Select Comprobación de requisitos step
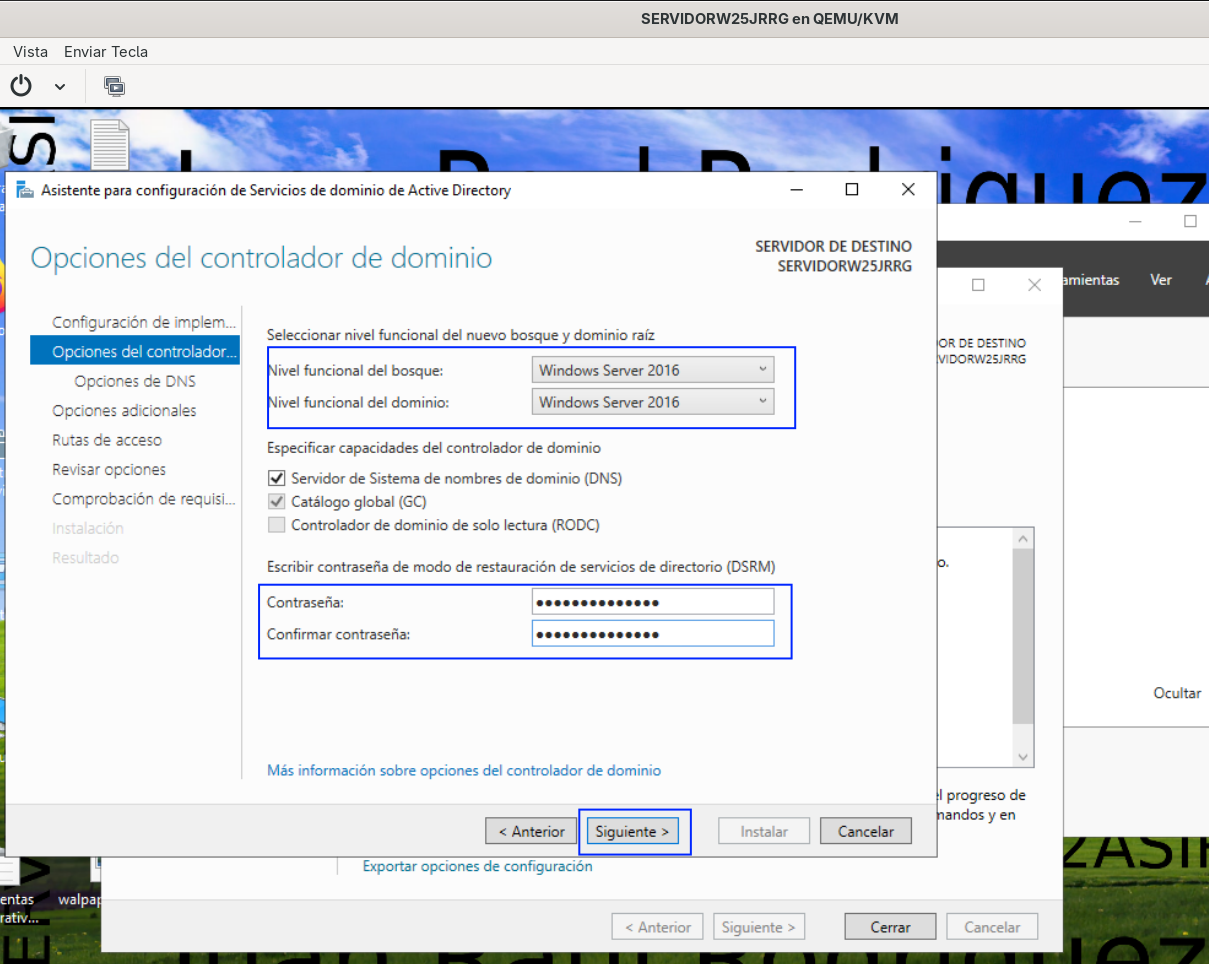This screenshot has width=1209, height=964. [144, 498]
